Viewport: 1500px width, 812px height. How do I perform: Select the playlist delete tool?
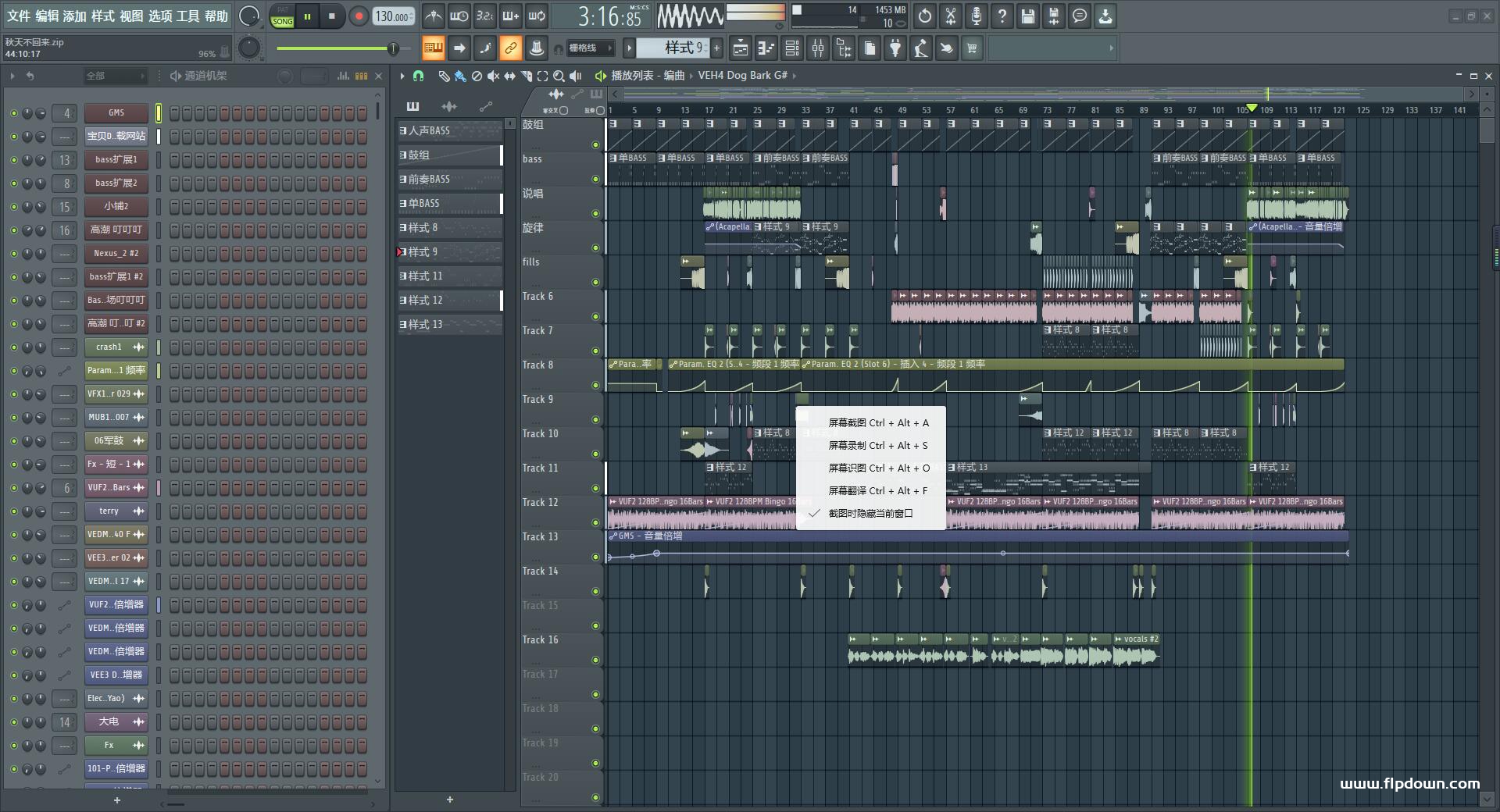(x=477, y=76)
